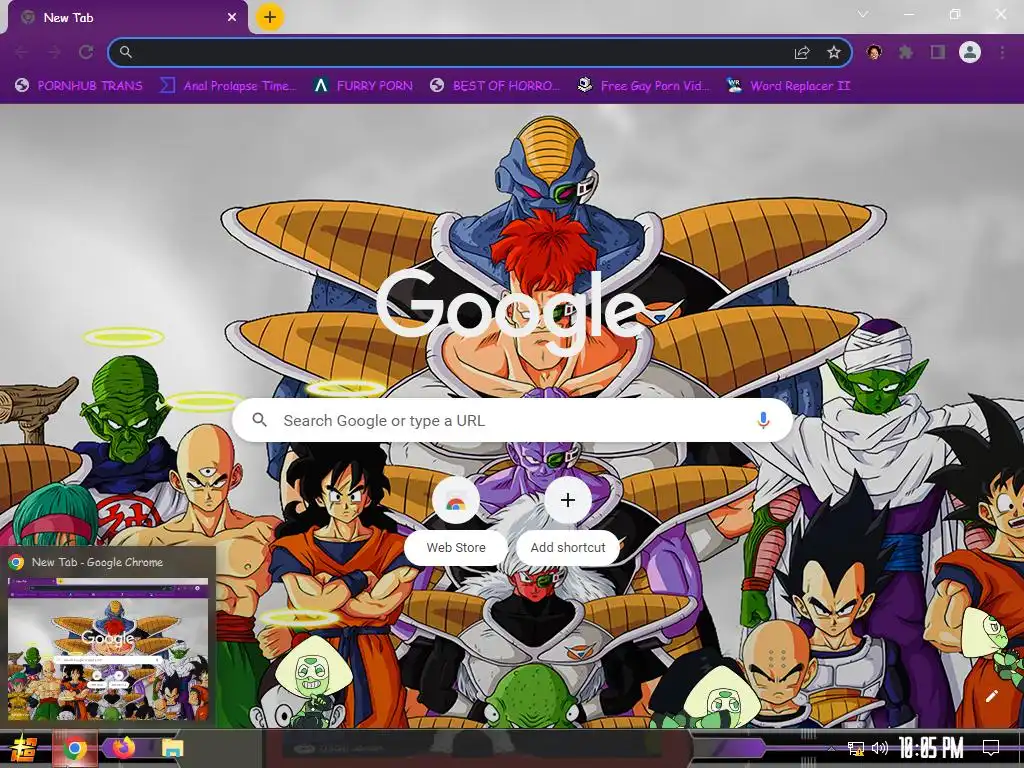Click the 10:05 PM taskbar clock
The width and height of the screenshot is (1024, 768).
tap(931, 748)
